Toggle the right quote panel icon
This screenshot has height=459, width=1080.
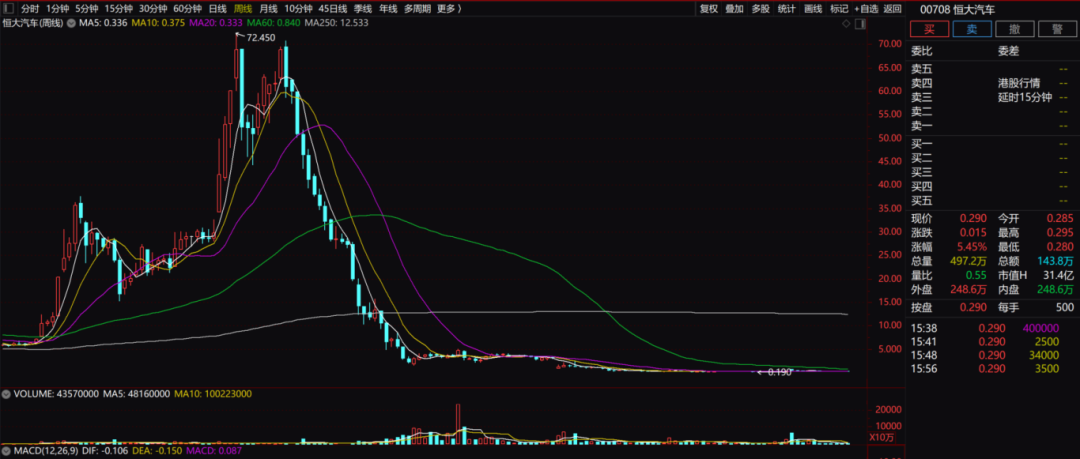[858, 23]
